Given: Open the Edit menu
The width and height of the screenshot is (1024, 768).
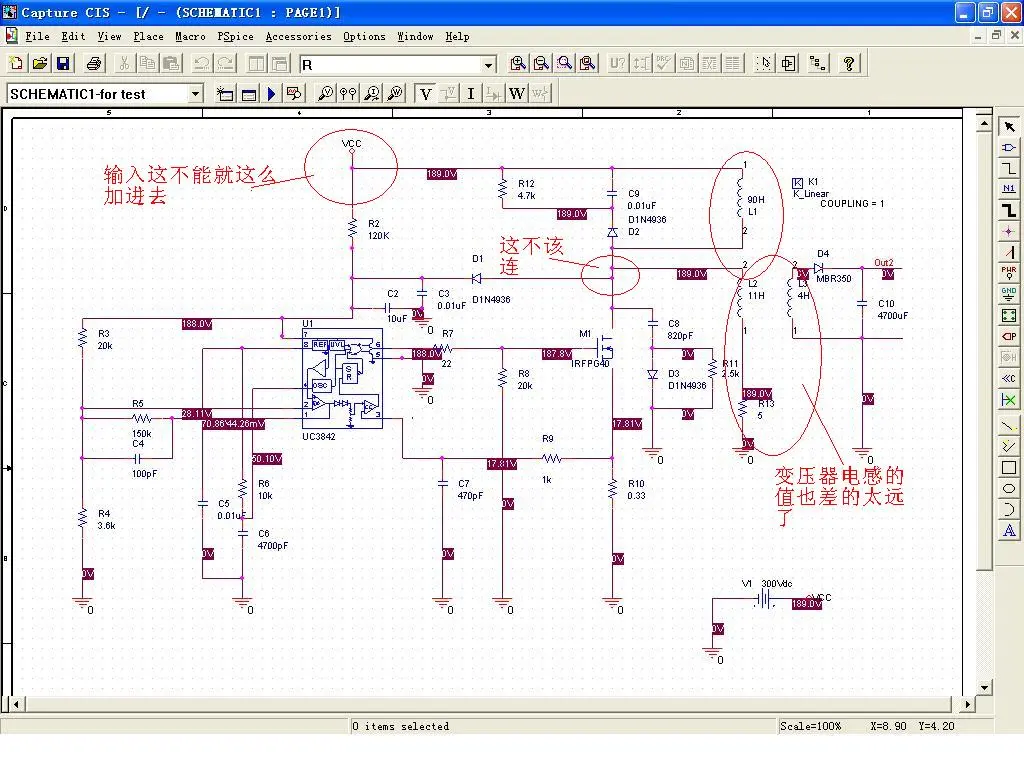Looking at the screenshot, I should pos(73,37).
